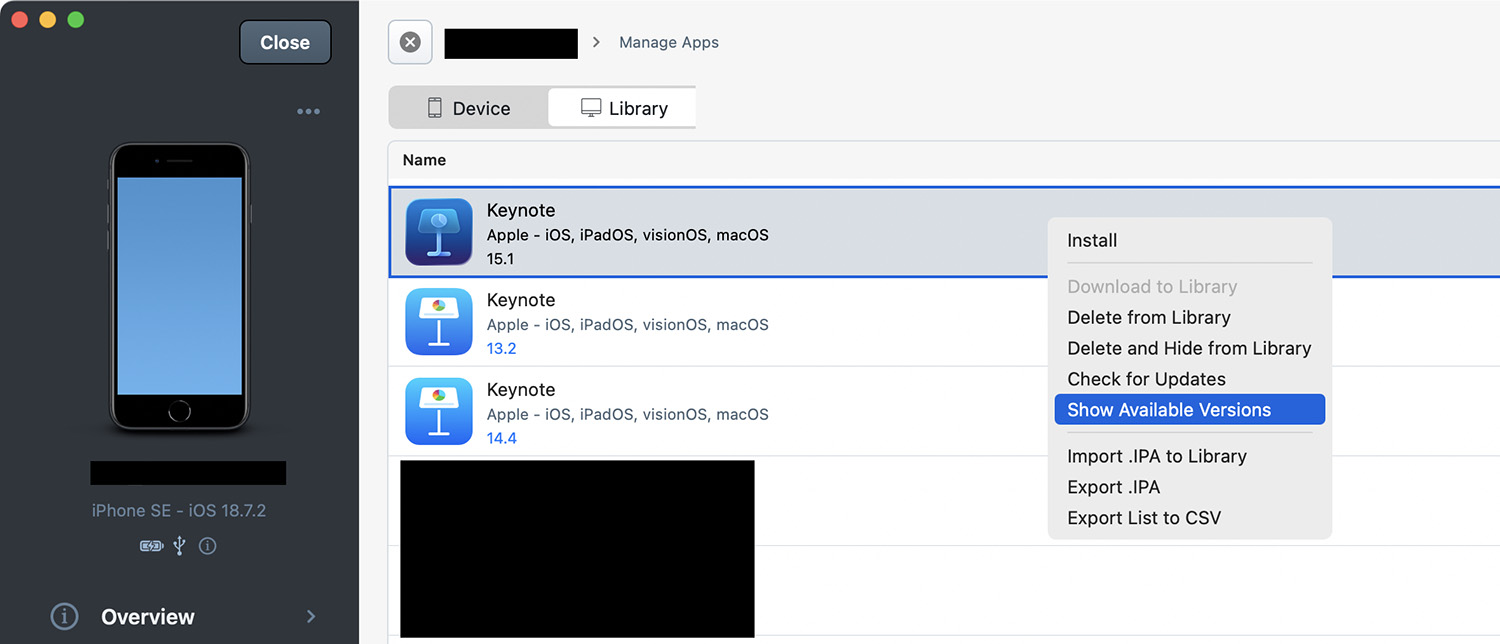This screenshot has height=644, width=1500.
Task: Choose Install from the context menu
Action: click(1092, 240)
